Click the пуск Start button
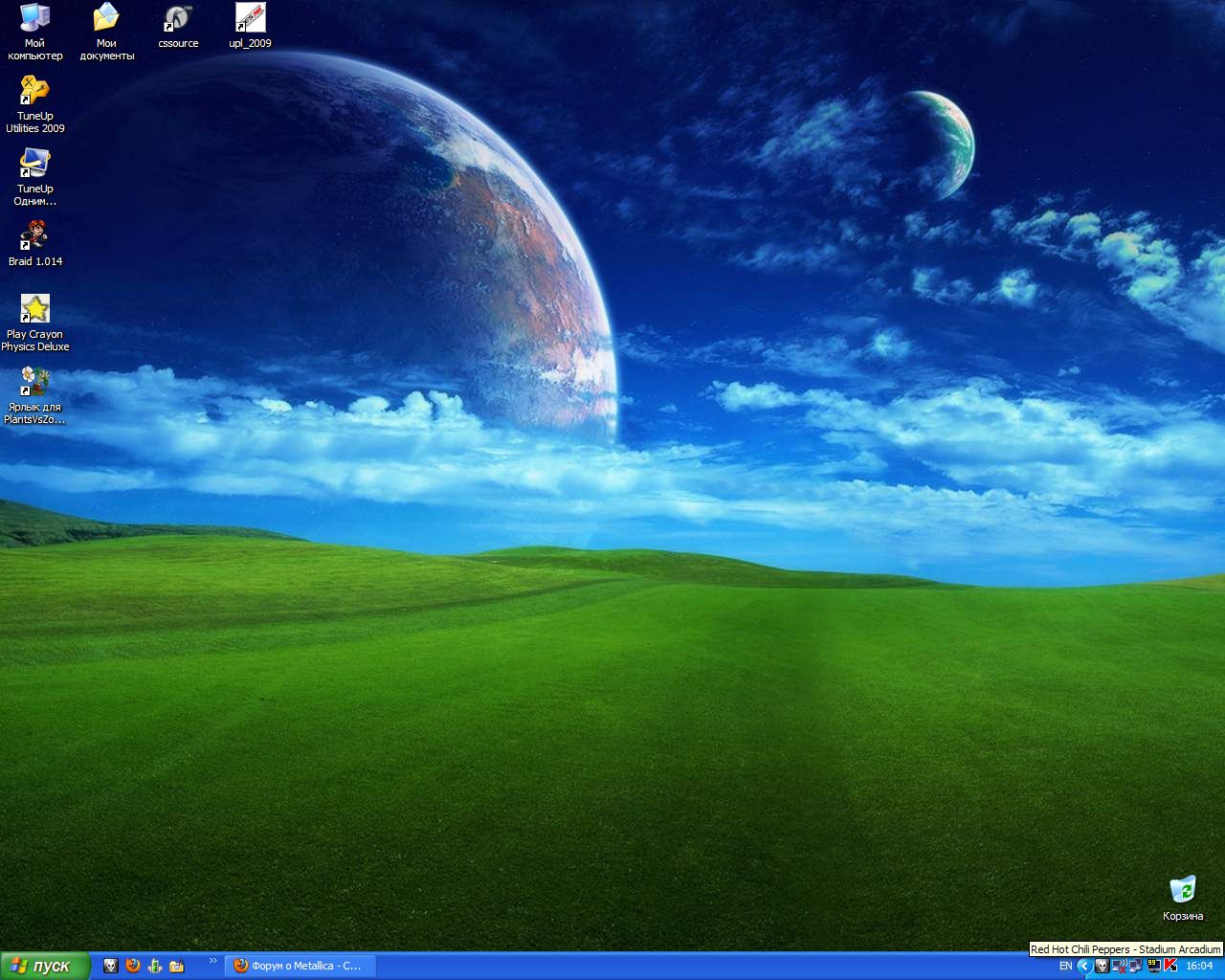 [45, 966]
